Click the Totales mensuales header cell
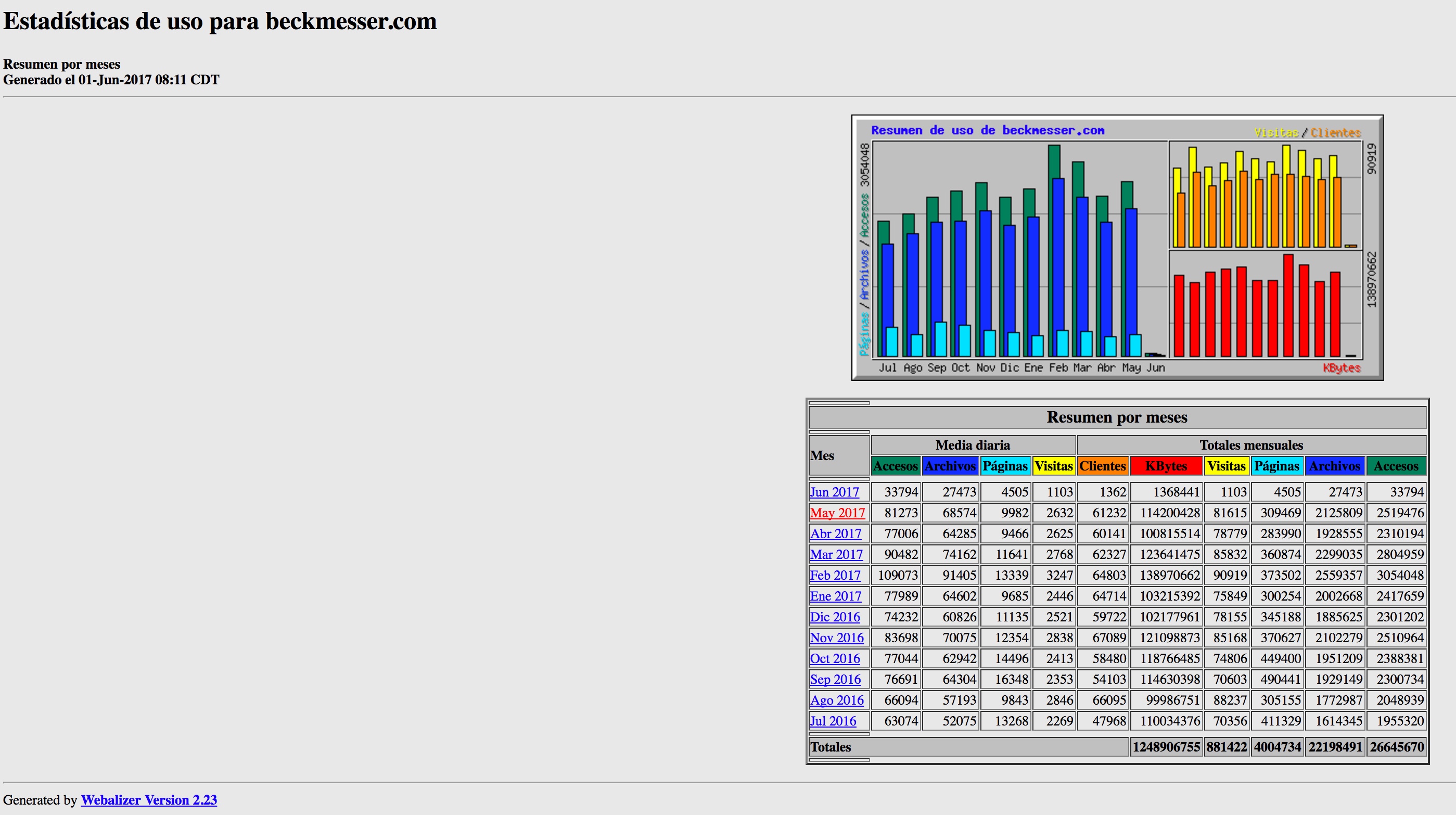Image resolution: width=1456 pixels, height=815 pixels. [1251, 445]
